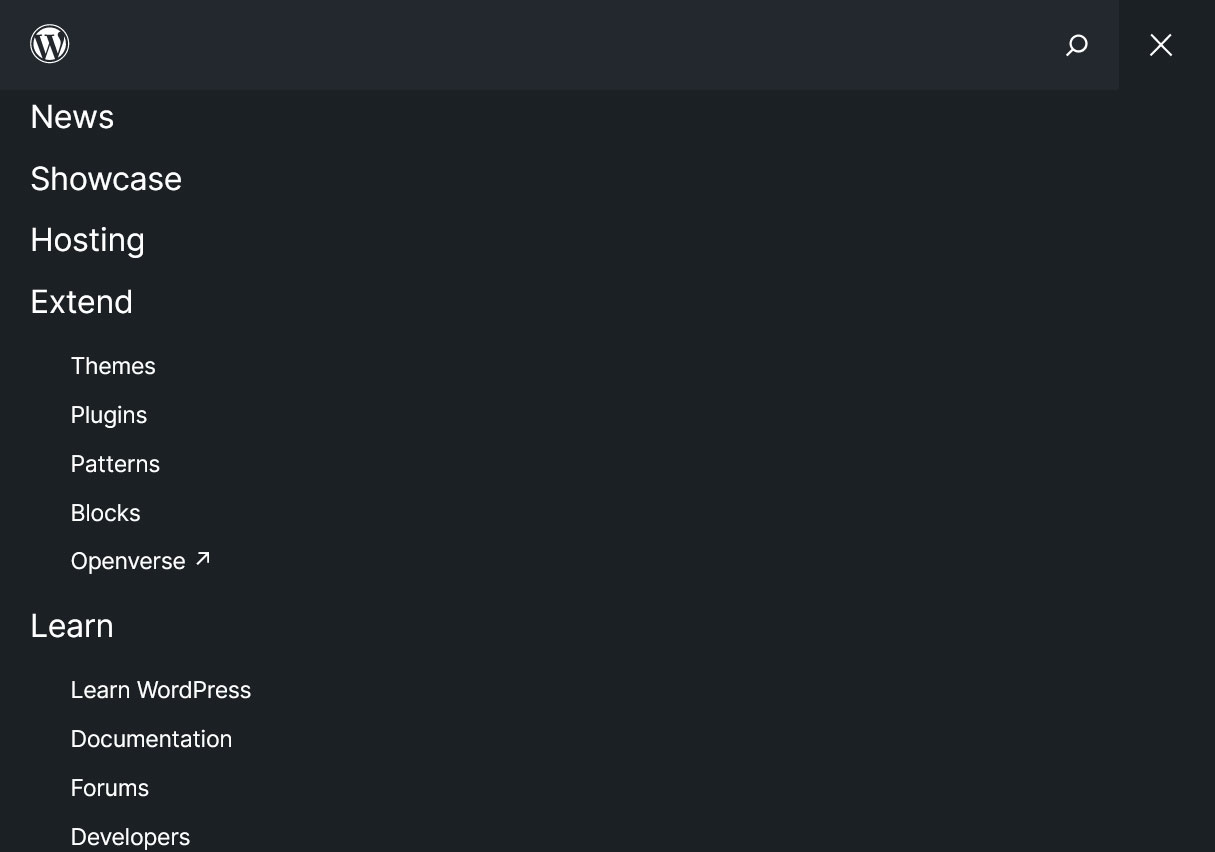Select Patterns in the Extend submenu
Screen dimensions: 1215x852
[x=115, y=464]
